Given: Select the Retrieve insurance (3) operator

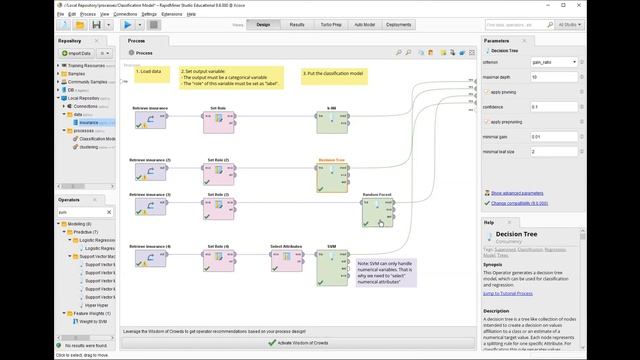Looking at the screenshot, I should click(151, 207).
